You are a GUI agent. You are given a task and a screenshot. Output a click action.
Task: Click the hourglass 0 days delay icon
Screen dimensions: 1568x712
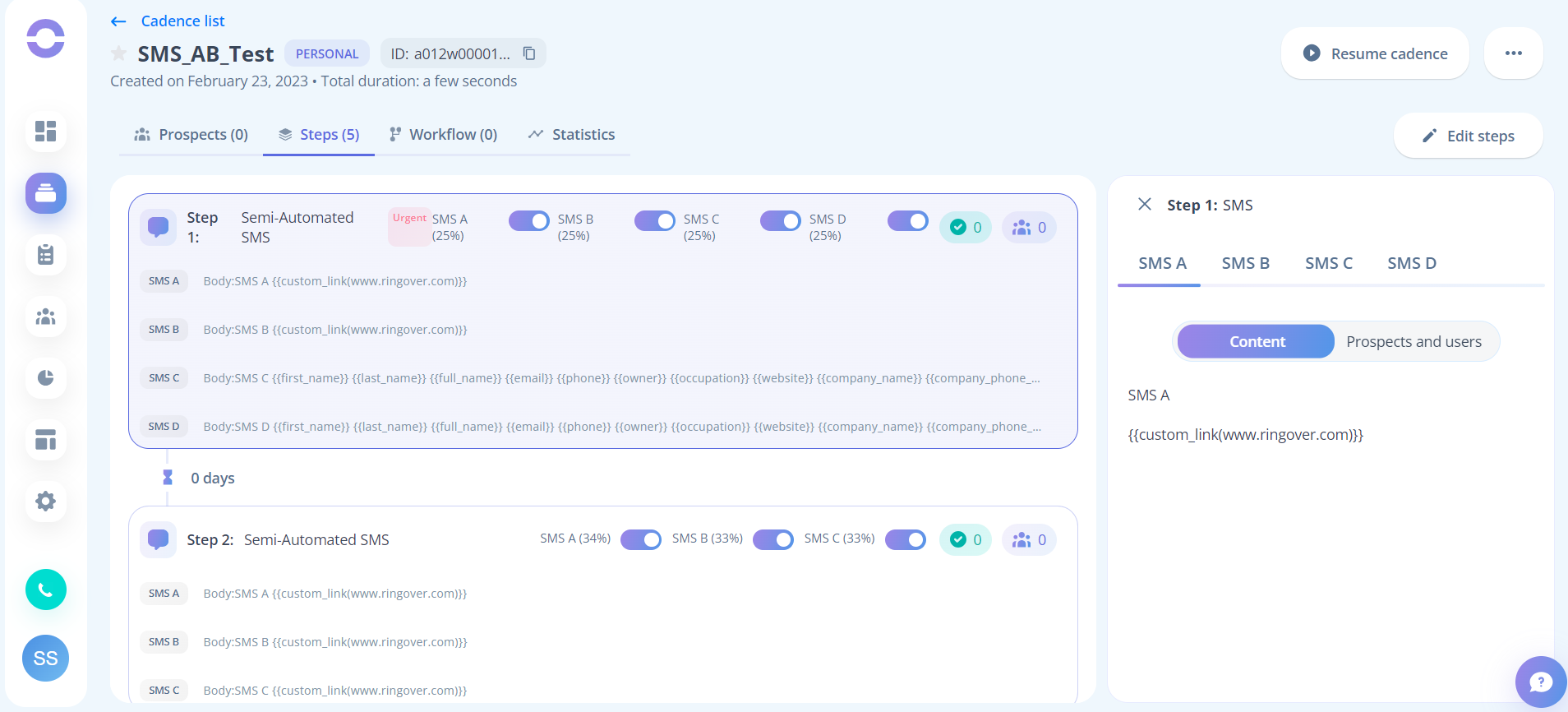[168, 477]
